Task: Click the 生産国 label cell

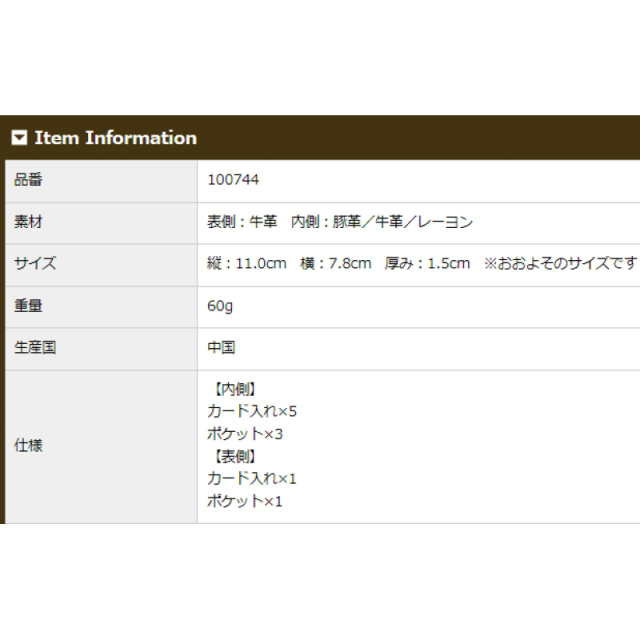Action: click(101, 349)
